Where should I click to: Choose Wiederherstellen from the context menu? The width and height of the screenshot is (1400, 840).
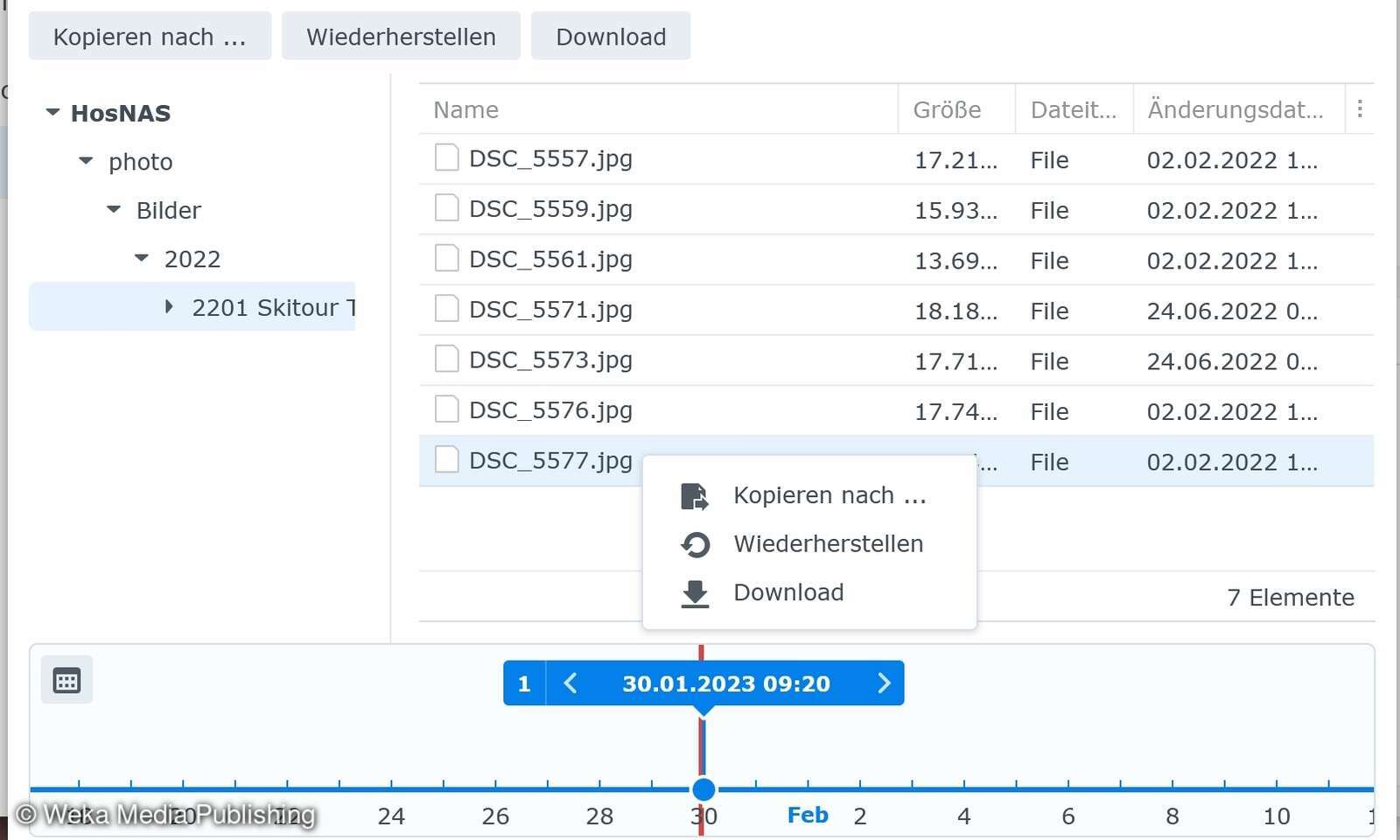tap(828, 543)
